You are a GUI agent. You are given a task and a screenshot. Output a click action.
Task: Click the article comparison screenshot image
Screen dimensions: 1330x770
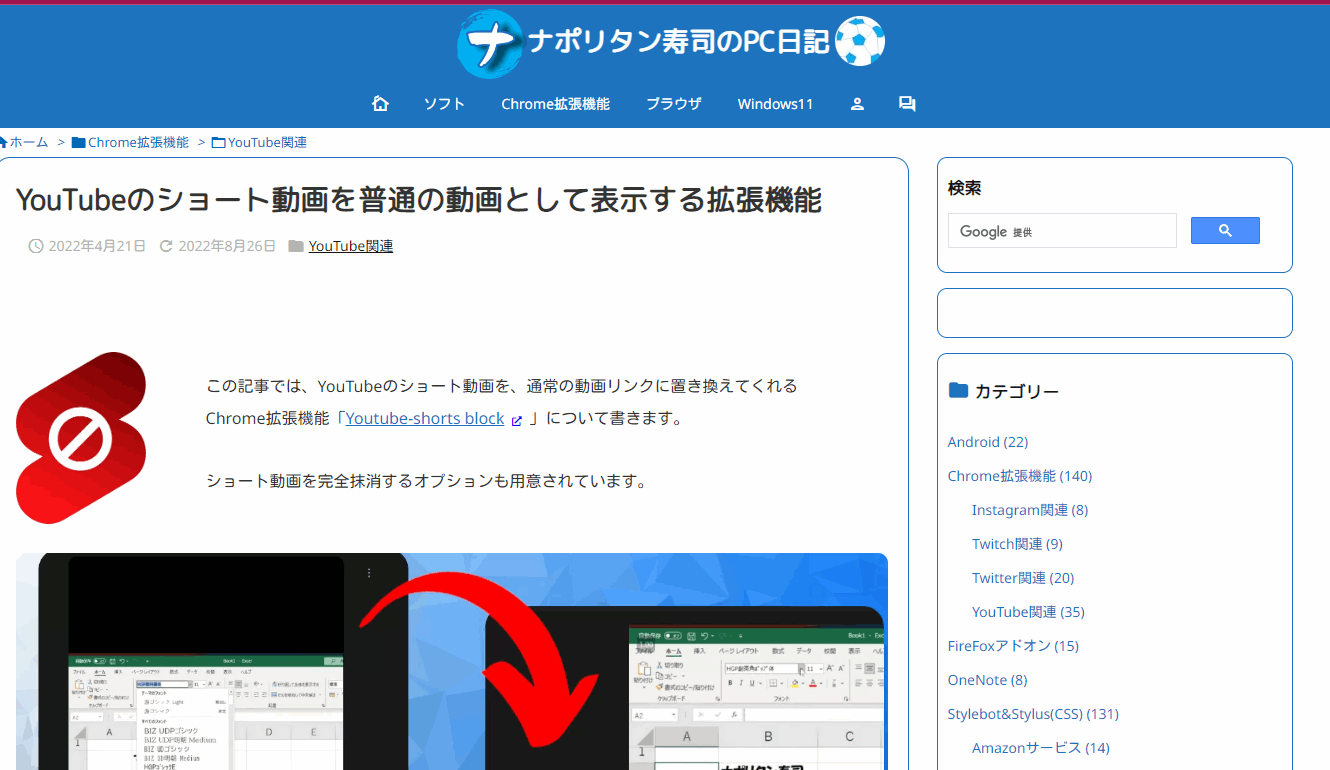[452, 661]
